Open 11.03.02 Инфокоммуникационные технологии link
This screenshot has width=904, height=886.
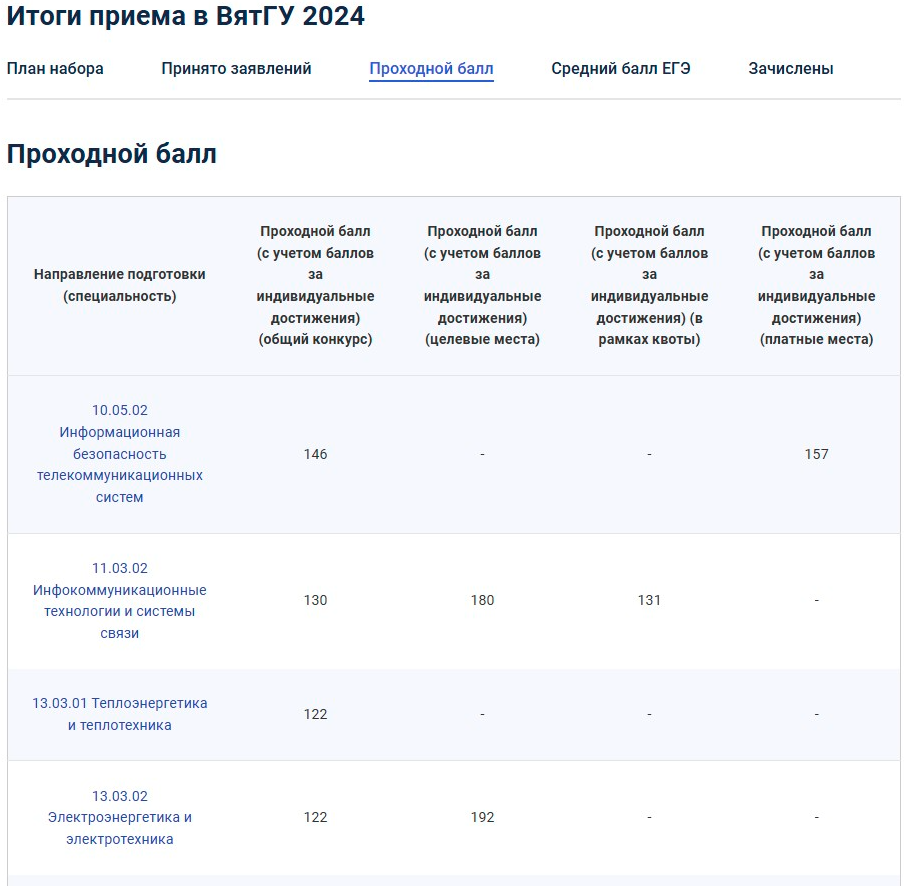tap(120, 601)
